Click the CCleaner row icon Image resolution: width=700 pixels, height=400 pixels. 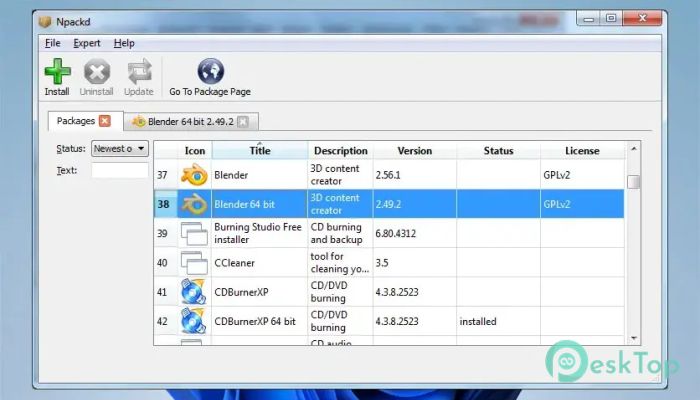(x=194, y=262)
